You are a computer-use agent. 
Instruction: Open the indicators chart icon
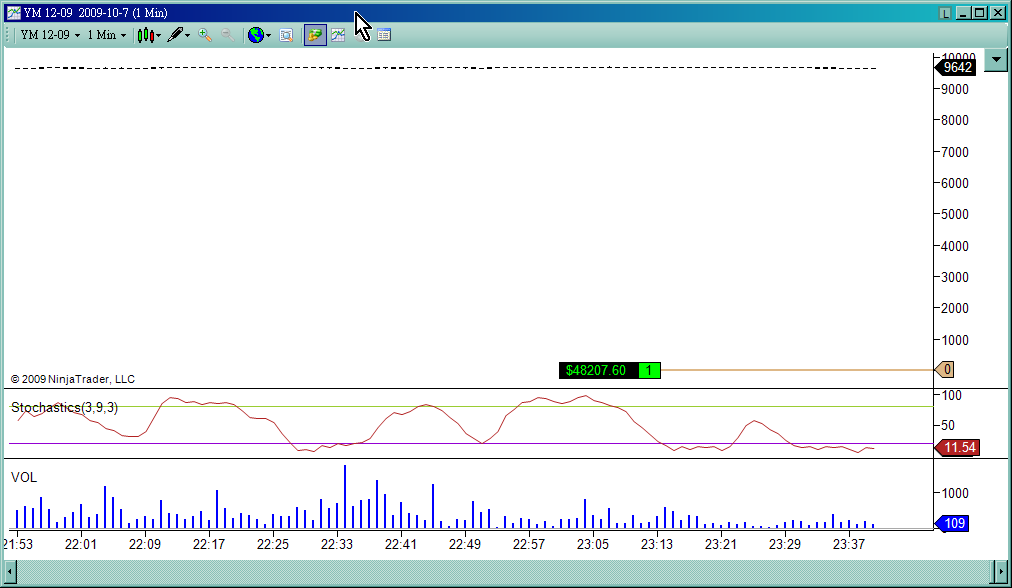click(x=338, y=35)
